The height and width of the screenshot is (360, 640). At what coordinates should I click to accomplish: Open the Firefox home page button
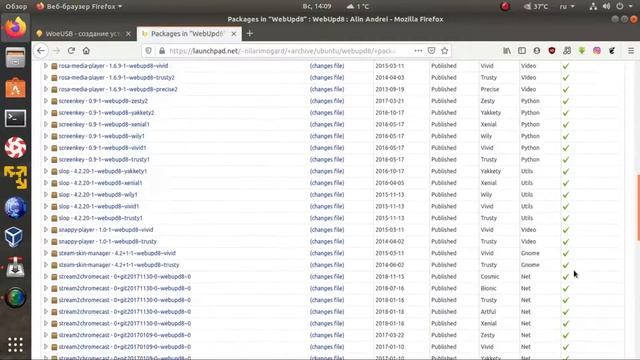coord(86,51)
